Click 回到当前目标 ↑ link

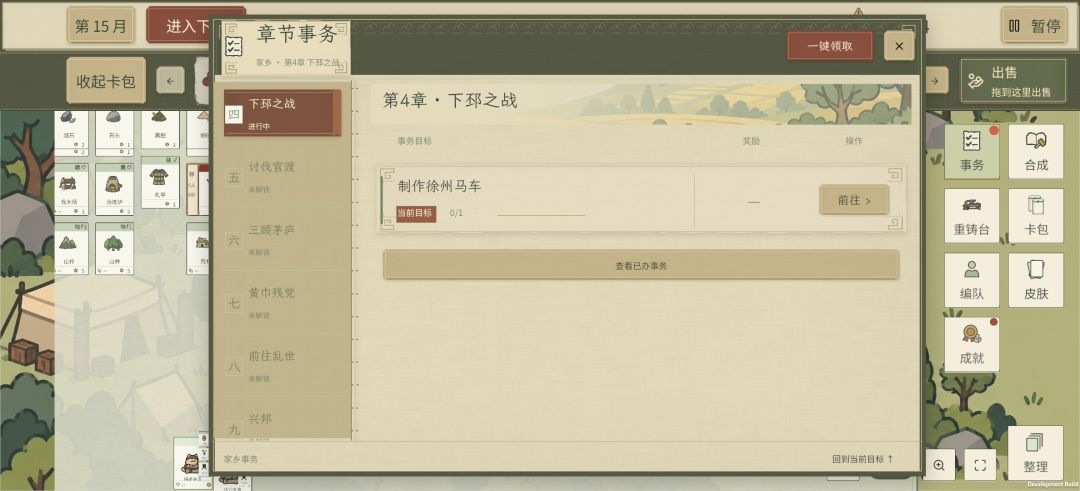coord(863,459)
